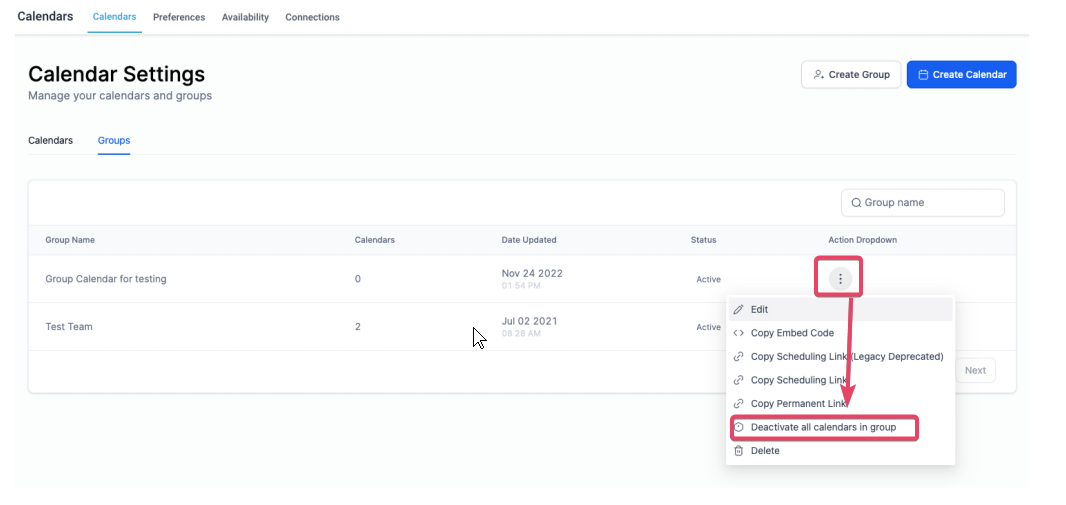Open the Preferences tab
The image size is (1066, 505).
pos(179,17)
